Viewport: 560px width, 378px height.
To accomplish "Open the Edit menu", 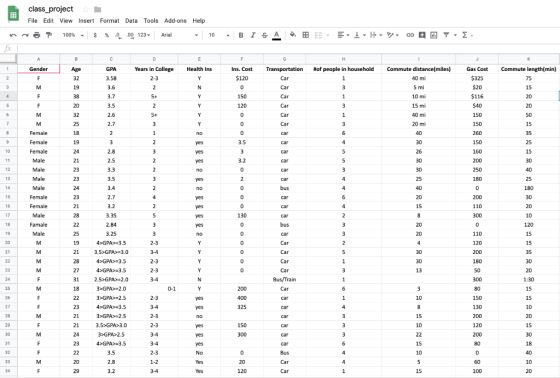I will tap(48, 21).
